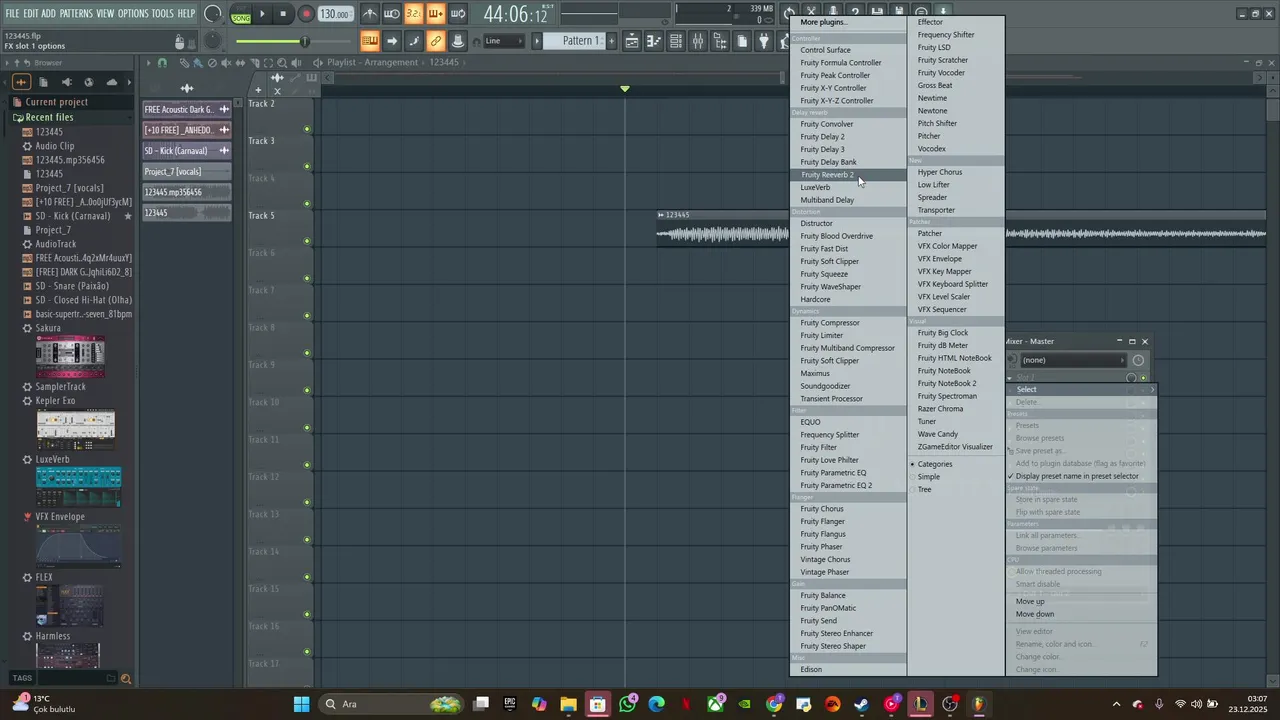Viewport: 1280px width, 720px height.
Task: Click the Slot 1 dropdown arrow
Action: coord(1009,378)
